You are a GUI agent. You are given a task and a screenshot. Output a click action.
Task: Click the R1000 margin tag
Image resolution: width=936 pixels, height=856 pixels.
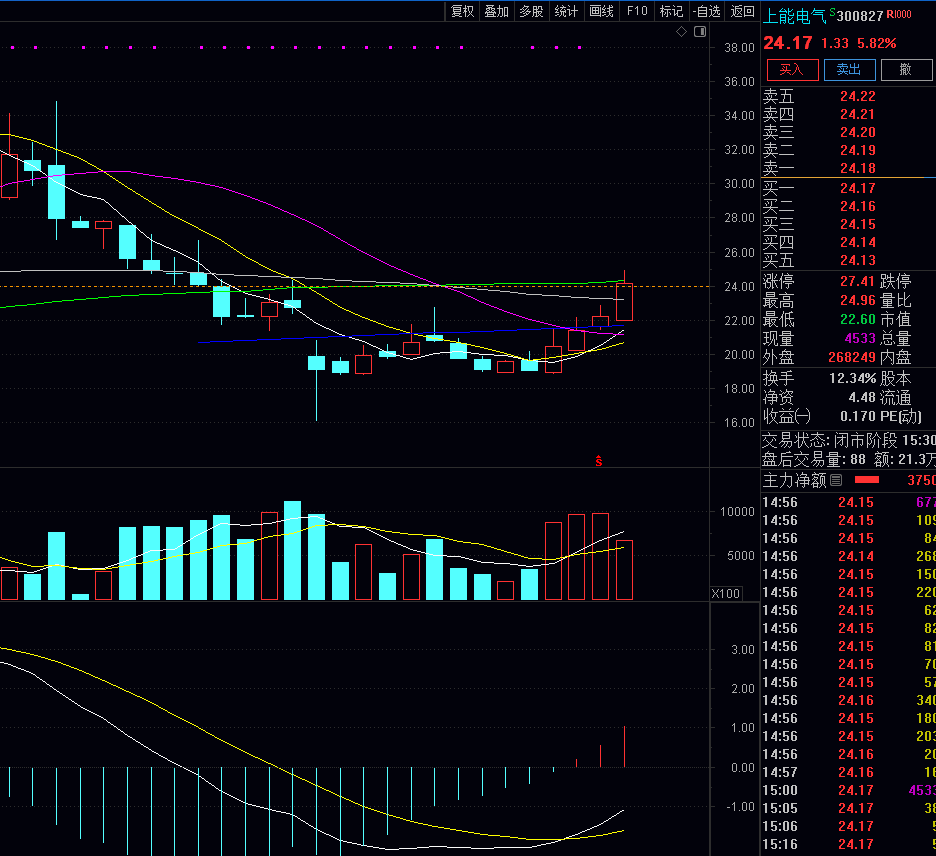tap(899, 14)
